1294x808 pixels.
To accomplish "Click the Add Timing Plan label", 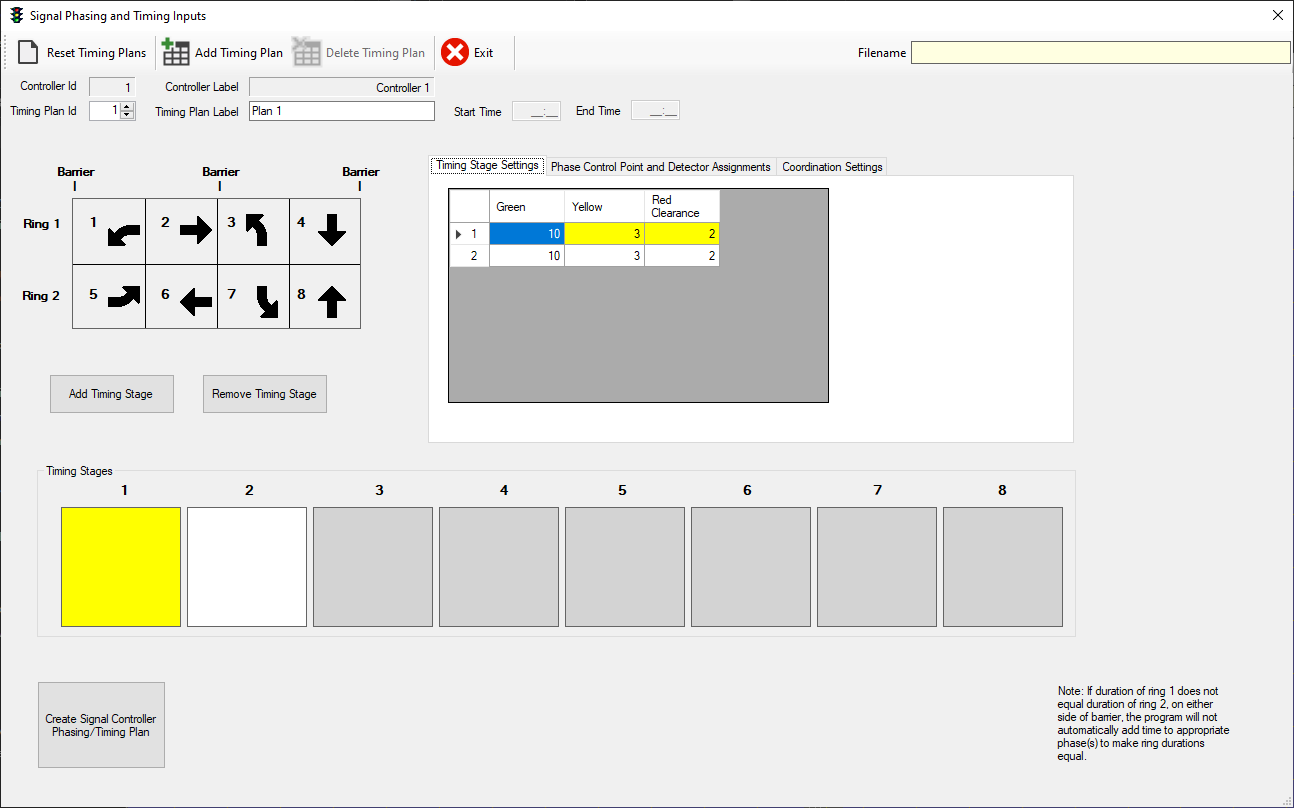I will (x=239, y=53).
